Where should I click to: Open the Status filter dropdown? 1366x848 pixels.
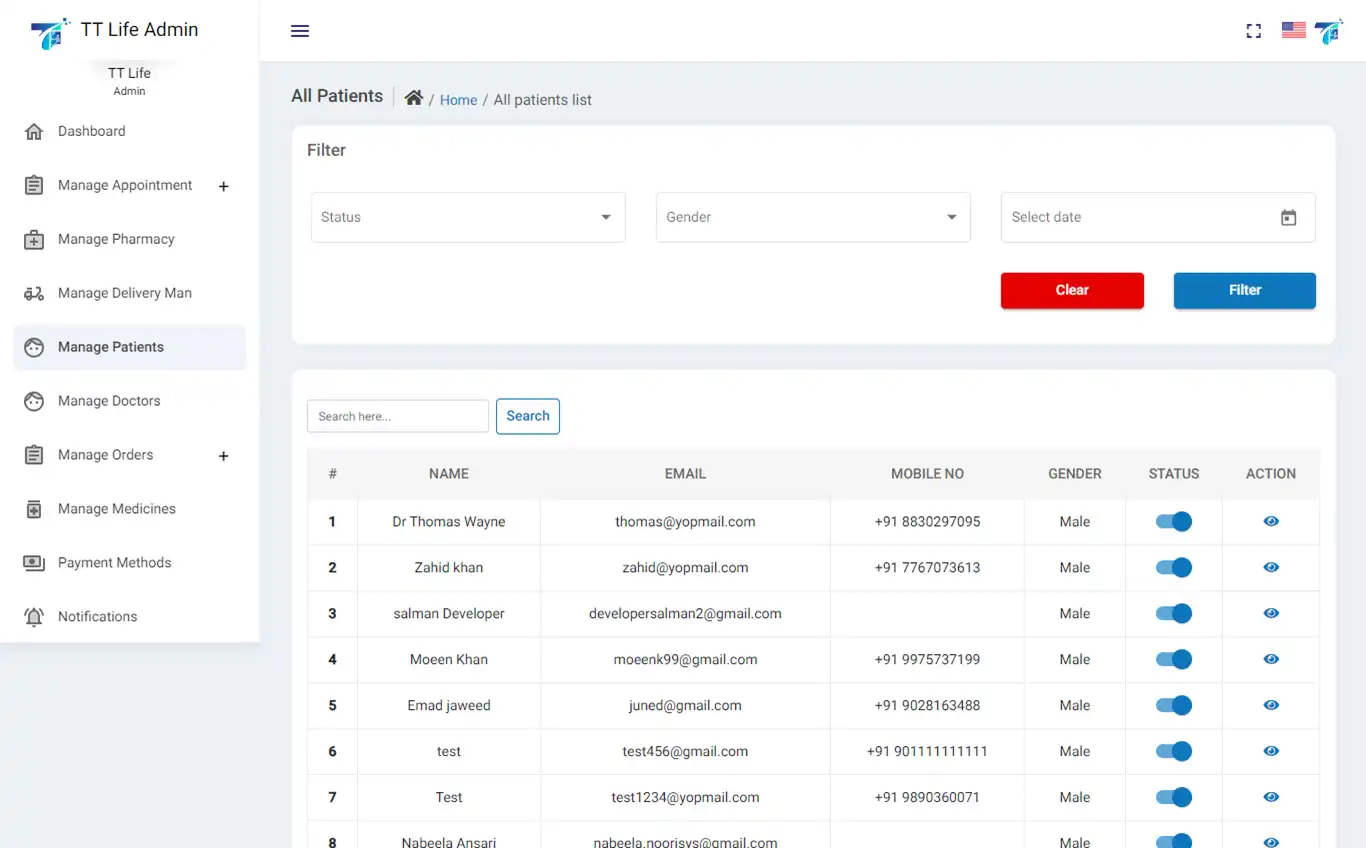[468, 218]
